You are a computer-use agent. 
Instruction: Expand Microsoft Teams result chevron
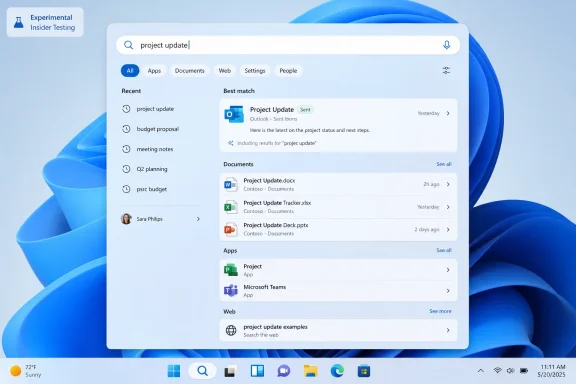pyautogui.click(x=448, y=291)
